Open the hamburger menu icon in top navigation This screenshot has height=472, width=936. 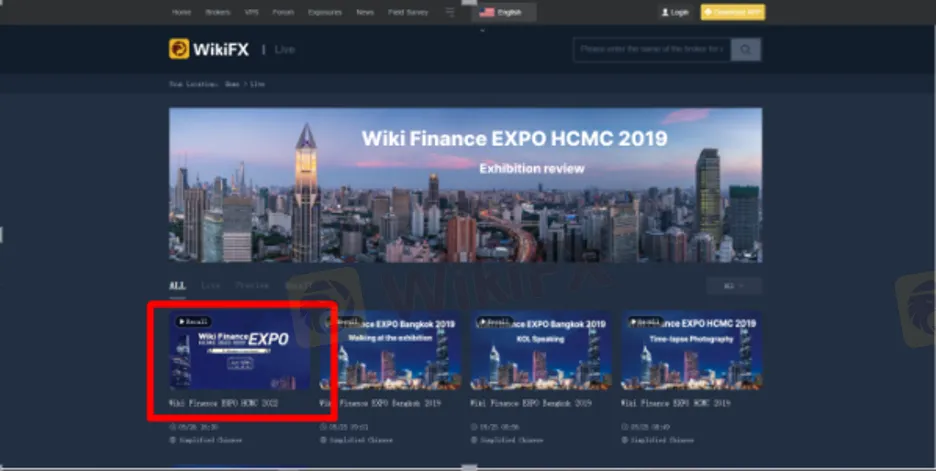[450, 12]
